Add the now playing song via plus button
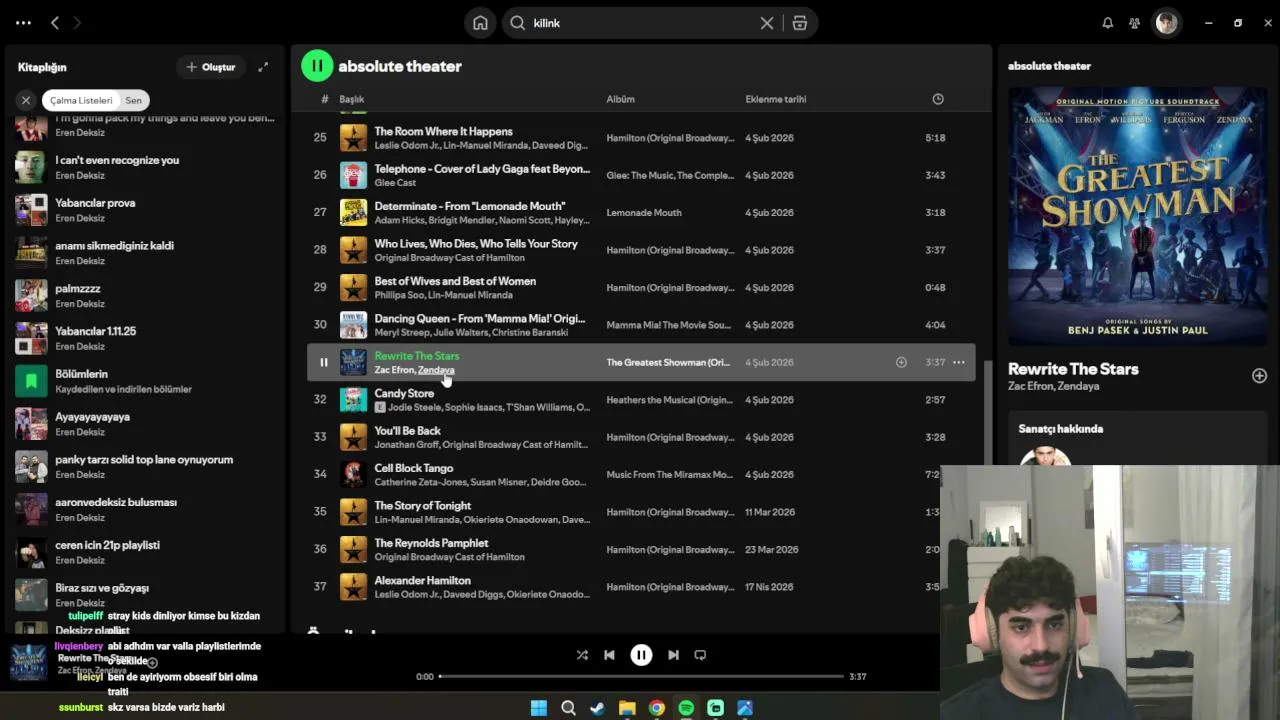1280x720 pixels. click(1259, 376)
